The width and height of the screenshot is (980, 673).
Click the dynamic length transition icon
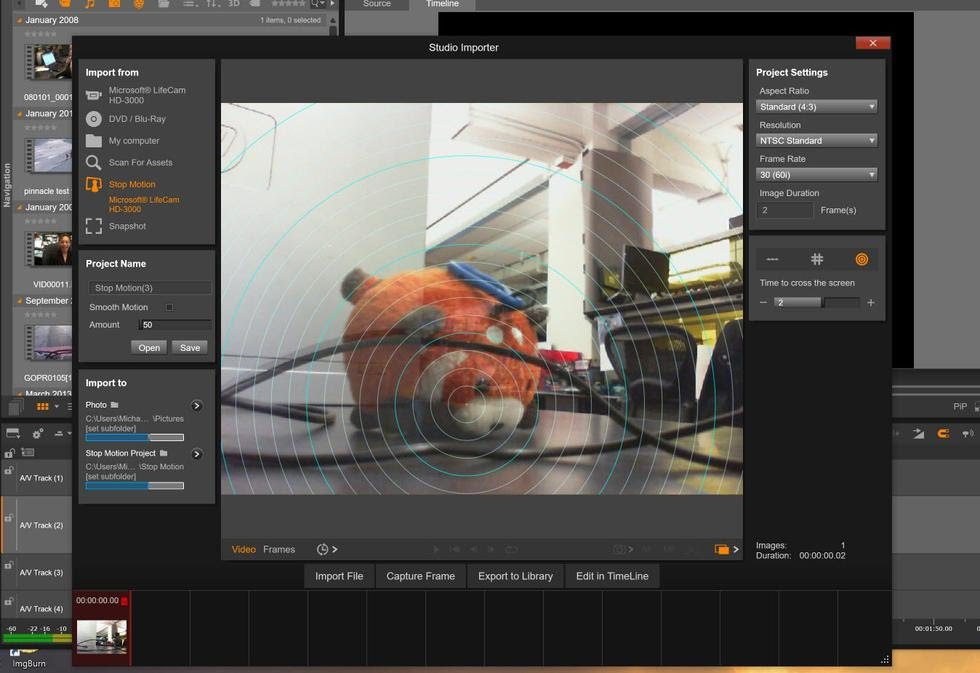(918, 434)
